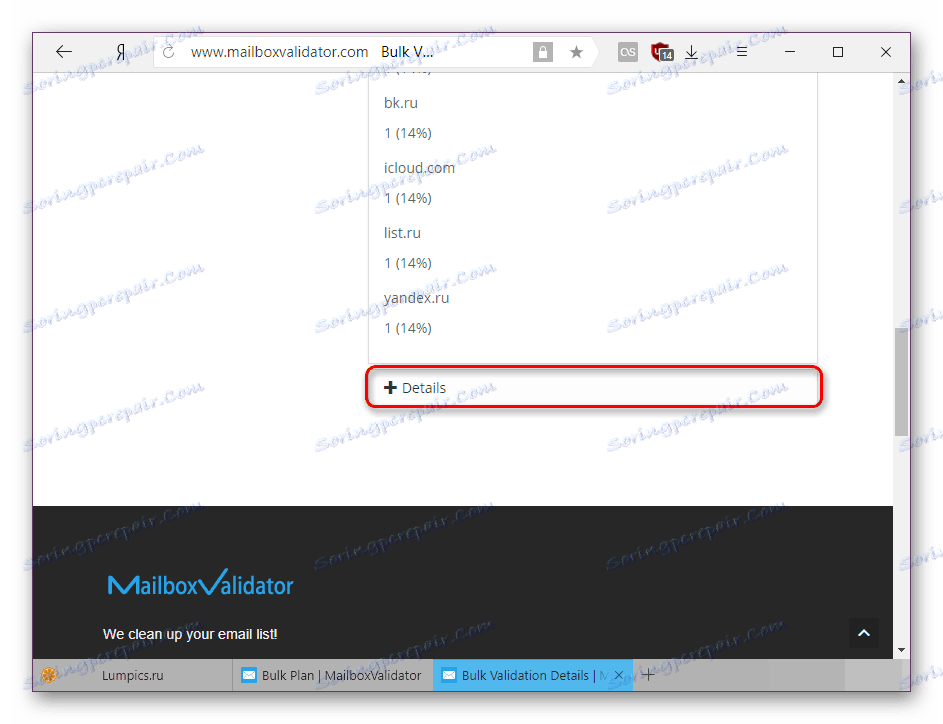Open downloads via the download arrow icon
The width and height of the screenshot is (943, 724).
pyautogui.click(x=691, y=51)
